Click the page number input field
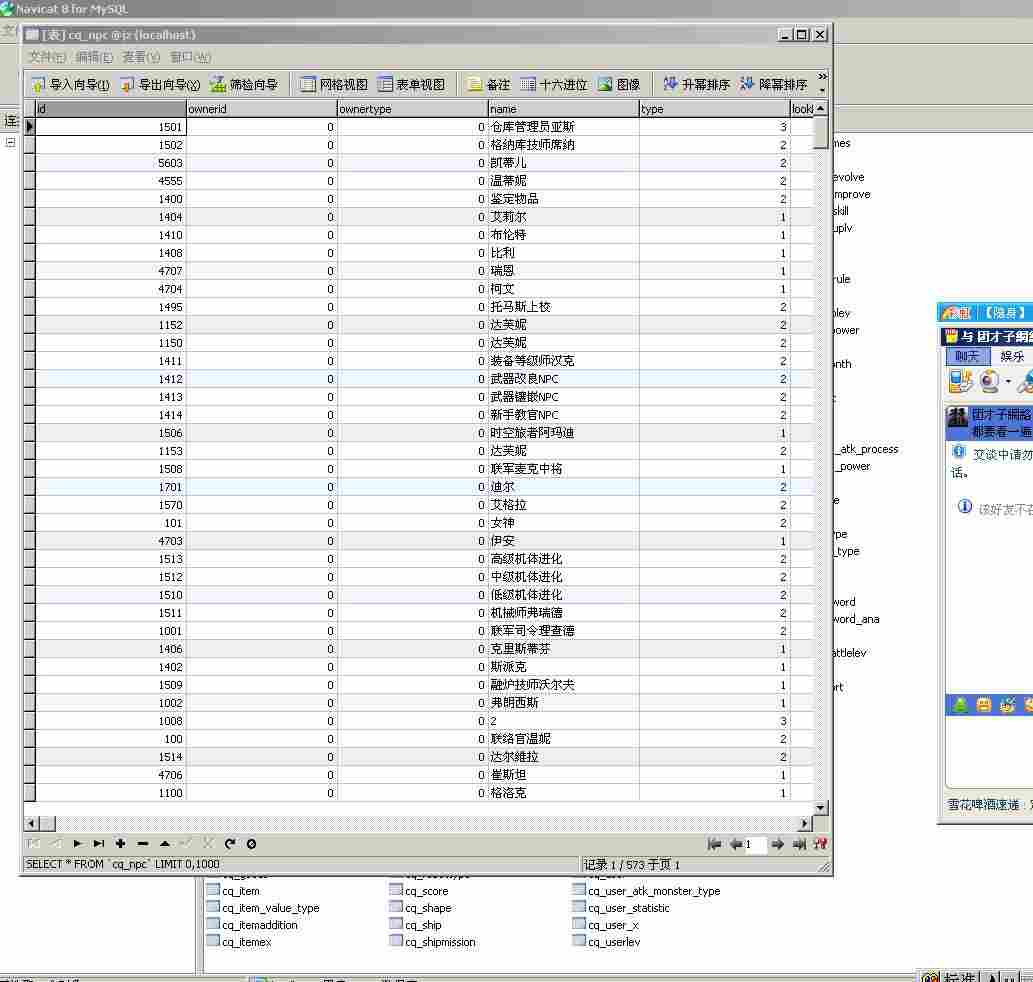This screenshot has width=1033, height=982. [x=754, y=845]
